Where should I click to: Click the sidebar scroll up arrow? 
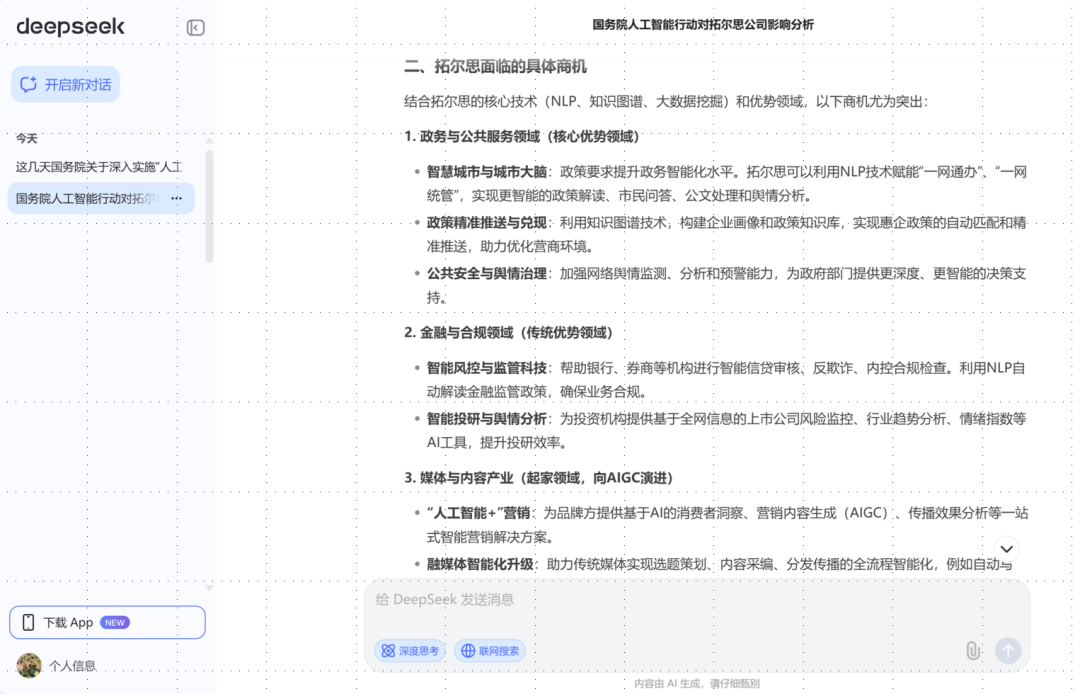coord(209,140)
